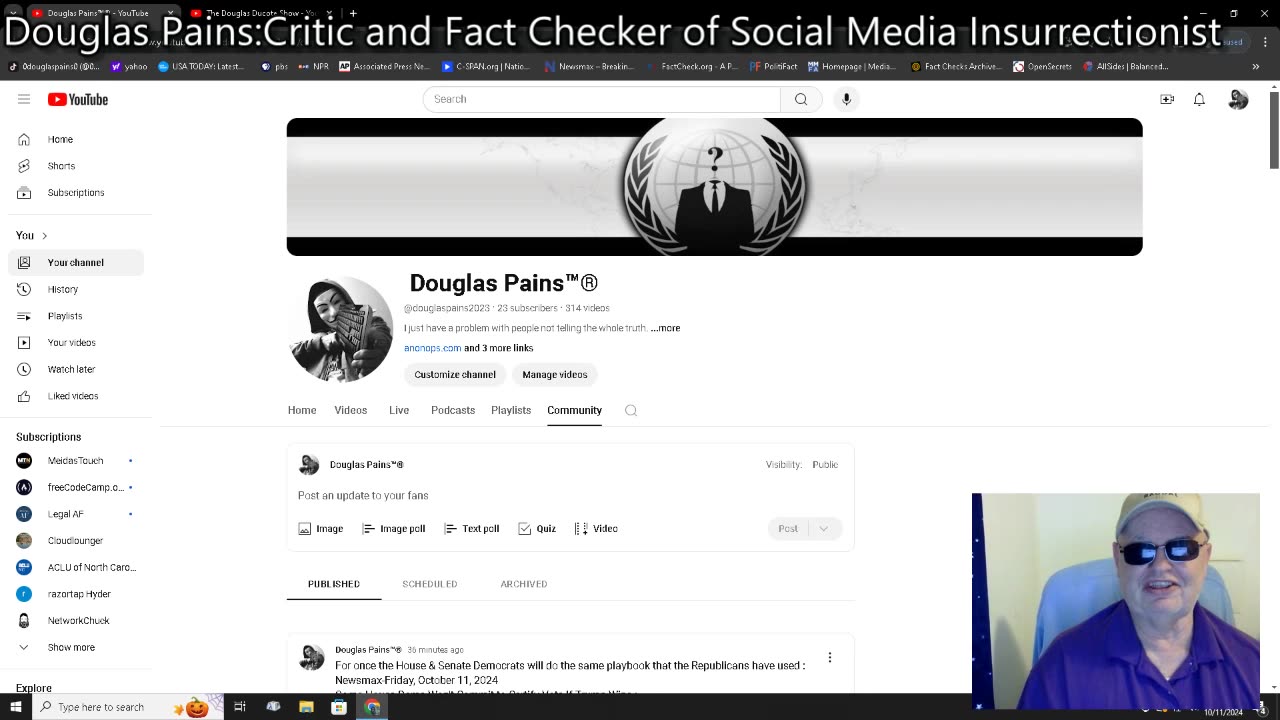Open the YouTube hamburger guide menu
The height and width of the screenshot is (720, 1280).
[x=24, y=99]
